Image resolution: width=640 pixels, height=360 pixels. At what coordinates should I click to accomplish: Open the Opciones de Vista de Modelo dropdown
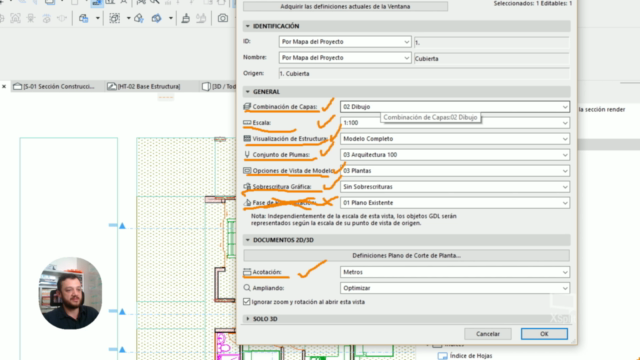point(455,171)
